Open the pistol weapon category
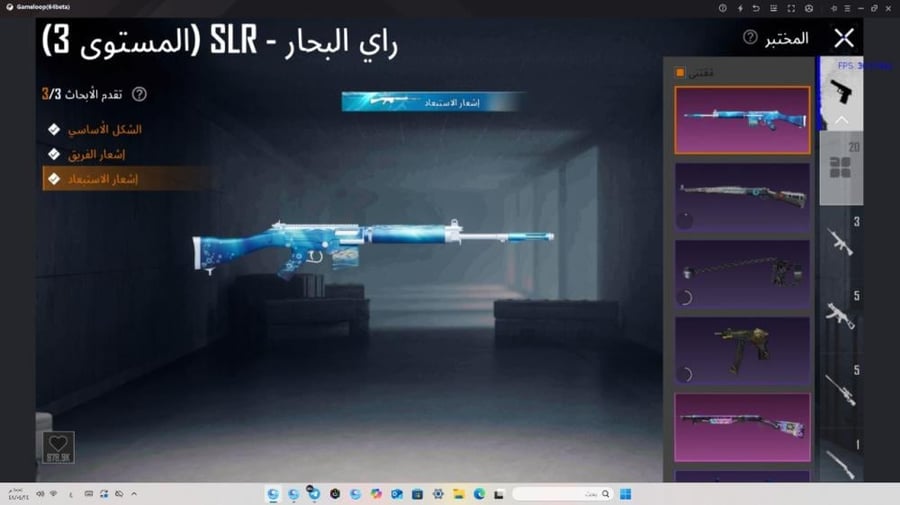This screenshot has height=505, width=900. [841, 91]
